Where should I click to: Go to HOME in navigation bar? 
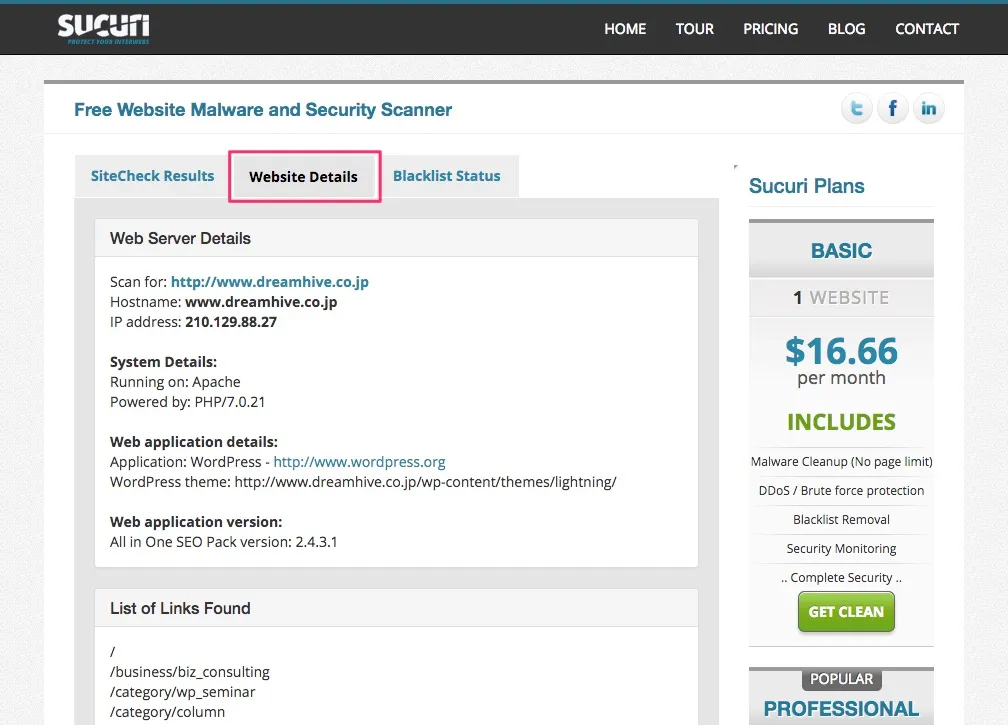[x=625, y=29]
